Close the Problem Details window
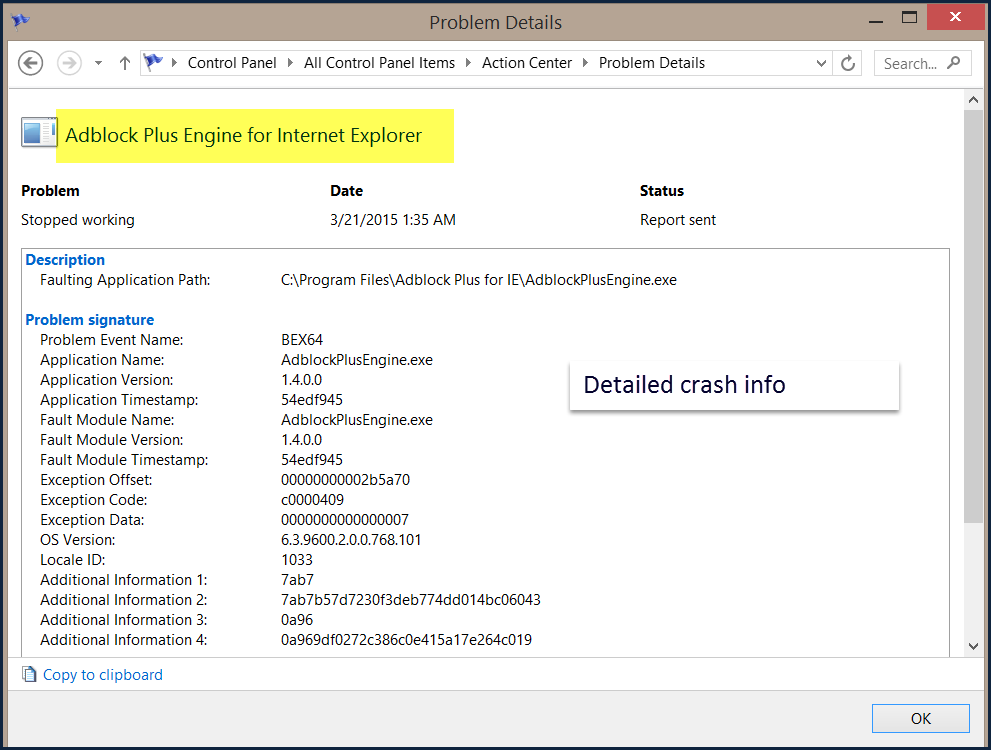The image size is (991, 750). click(955, 17)
